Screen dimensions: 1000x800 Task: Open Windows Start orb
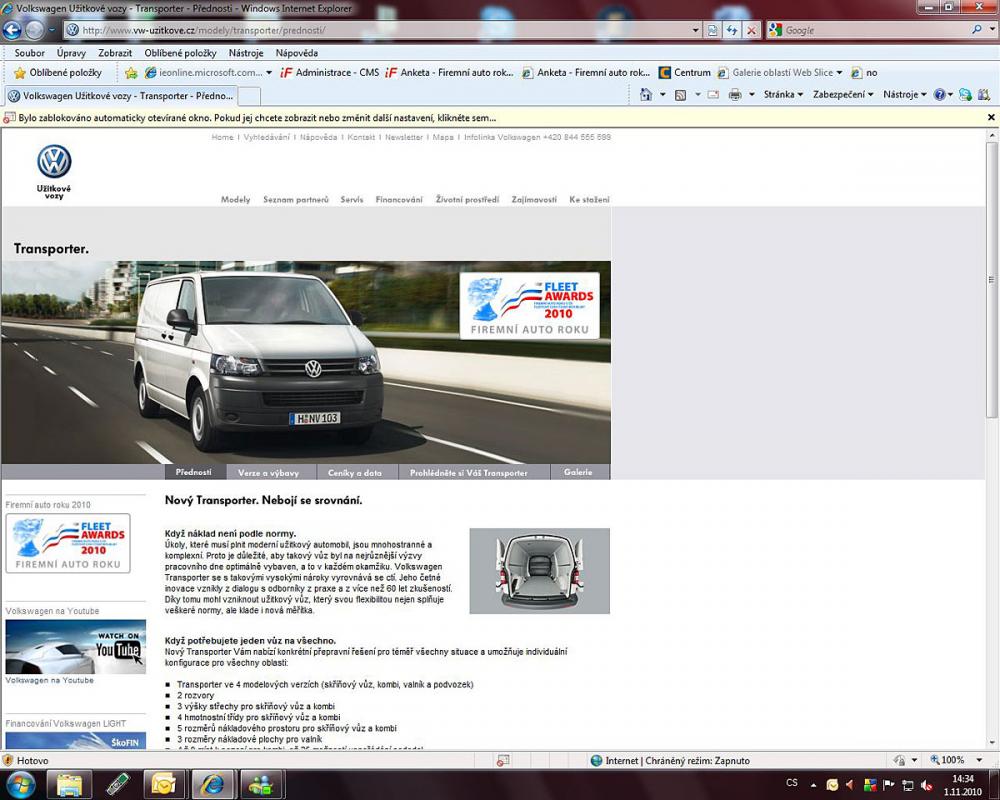(x=20, y=785)
